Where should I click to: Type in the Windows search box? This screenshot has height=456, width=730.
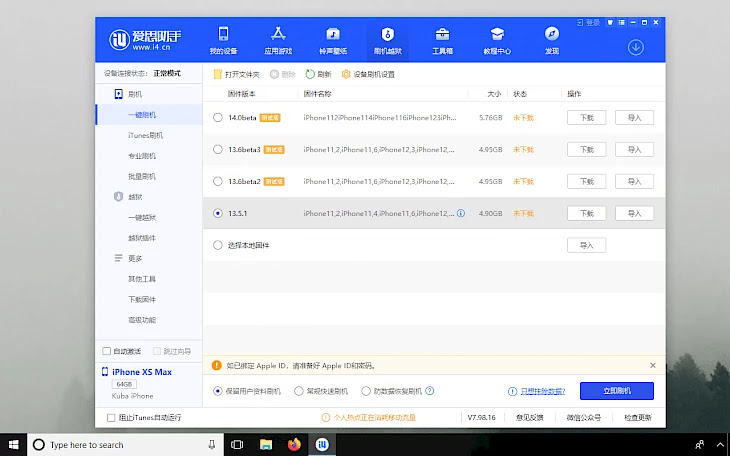point(115,444)
